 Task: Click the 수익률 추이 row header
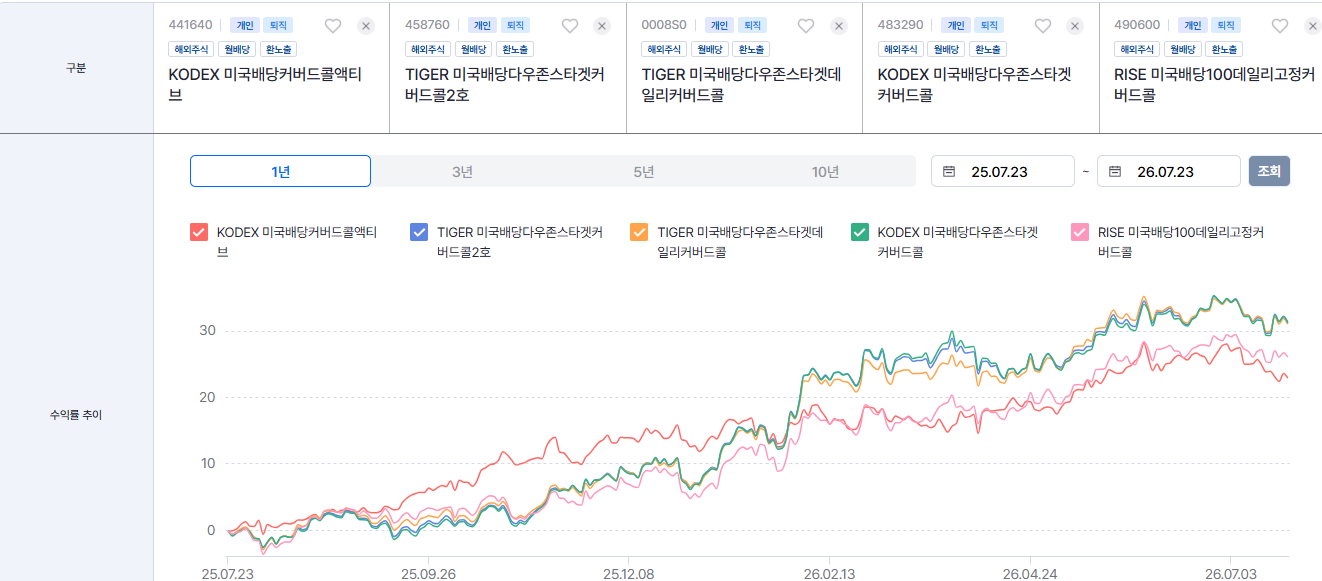(76, 414)
